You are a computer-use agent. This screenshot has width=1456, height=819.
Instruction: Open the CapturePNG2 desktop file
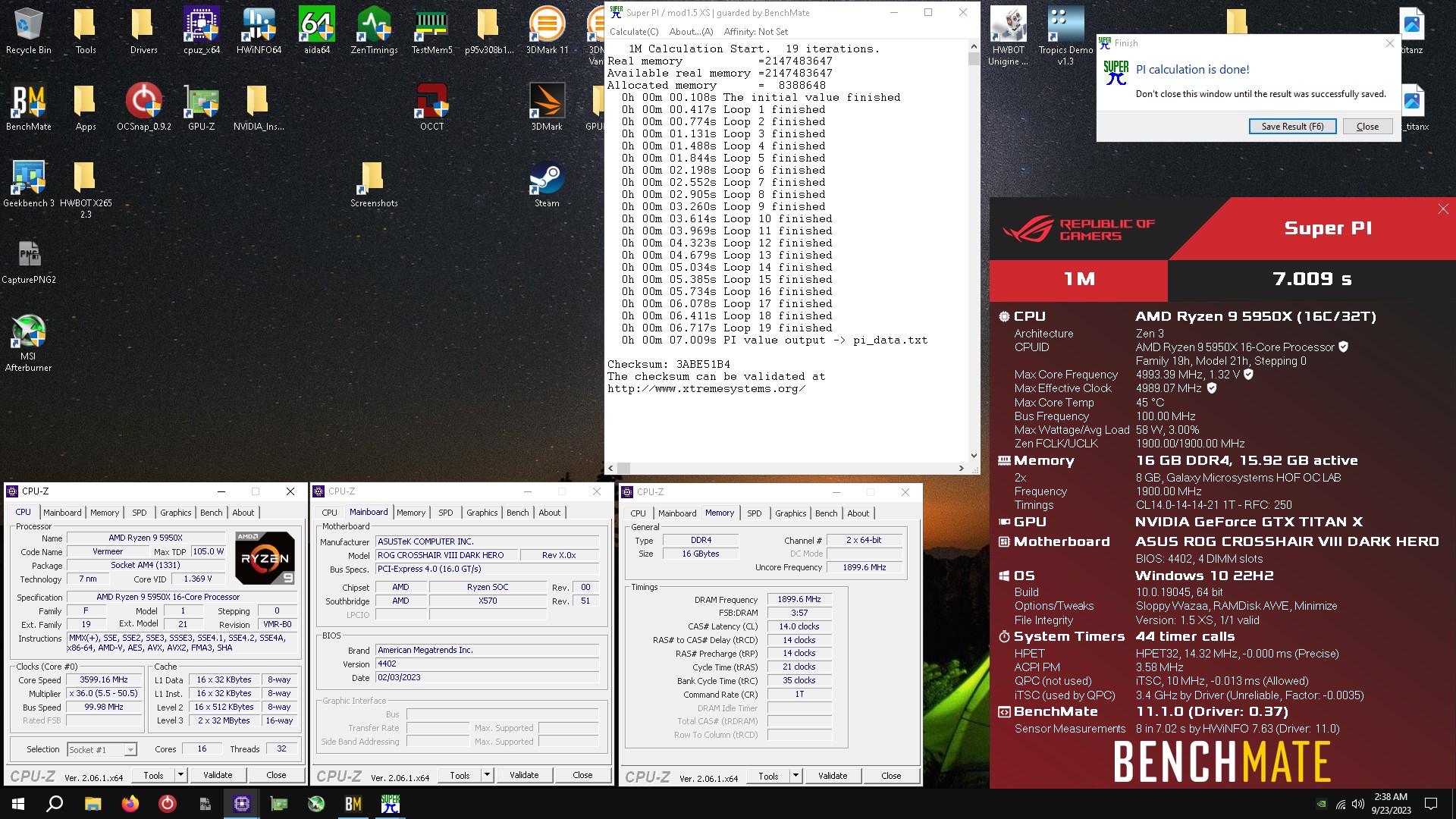29,261
